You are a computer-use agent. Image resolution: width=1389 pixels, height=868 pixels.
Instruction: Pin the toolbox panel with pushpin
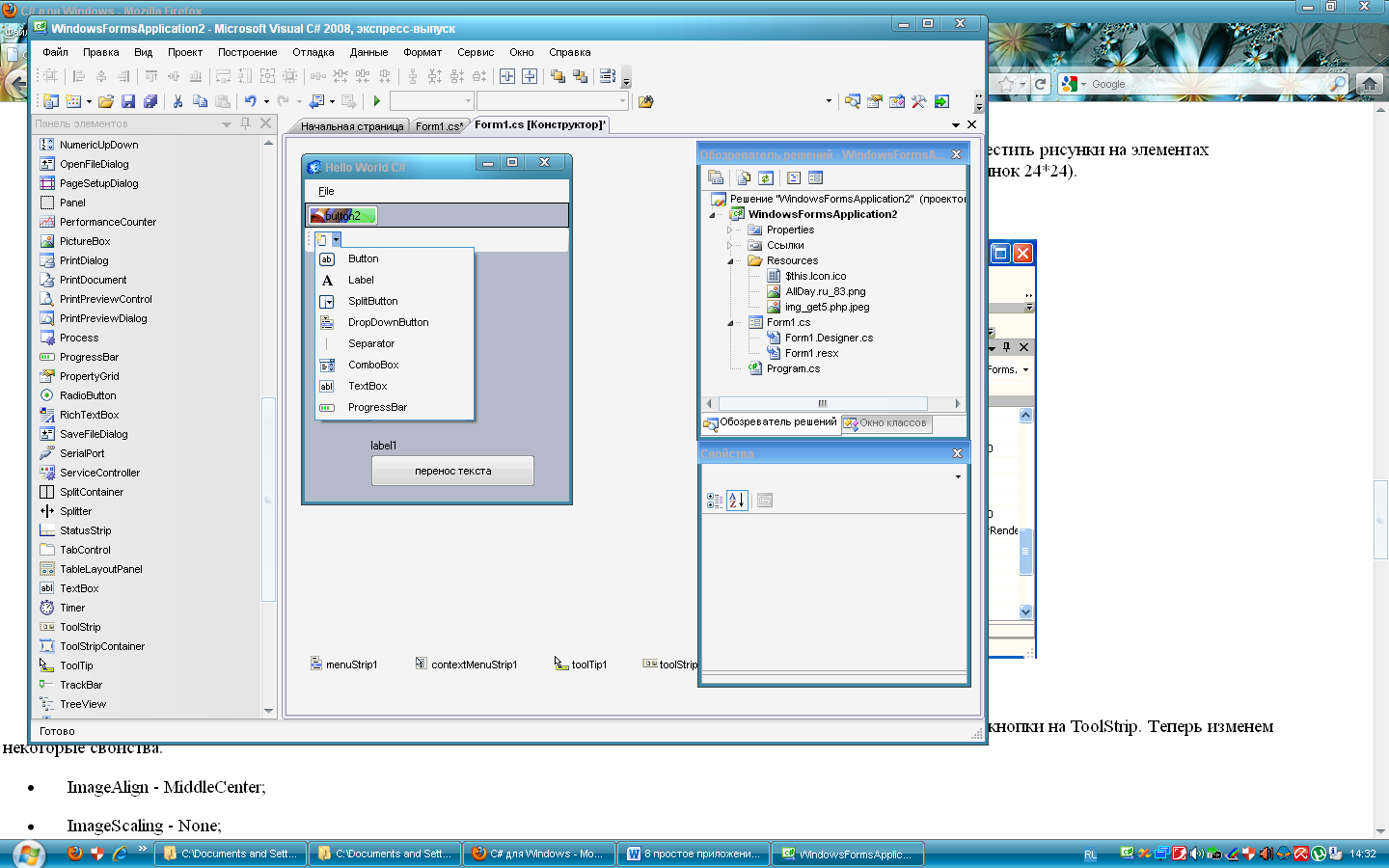[x=245, y=123]
